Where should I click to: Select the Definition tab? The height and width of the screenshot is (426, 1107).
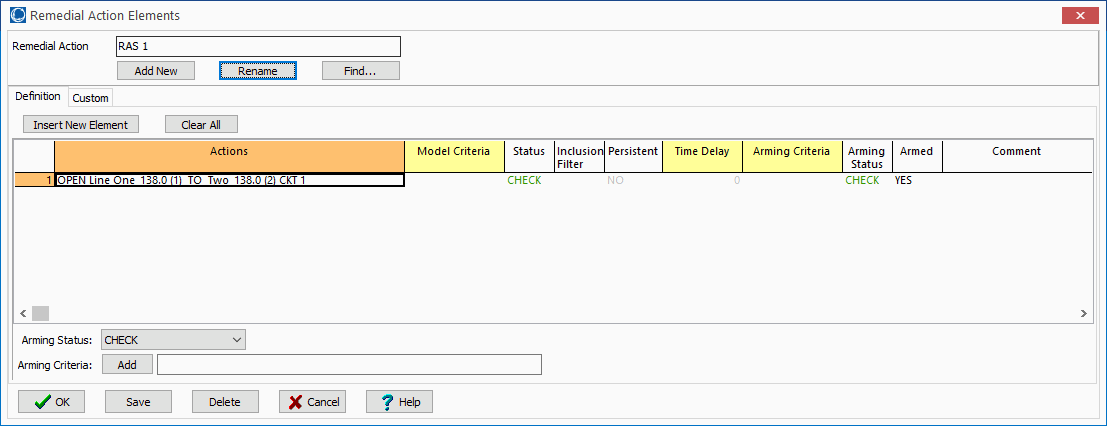tap(38, 97)
